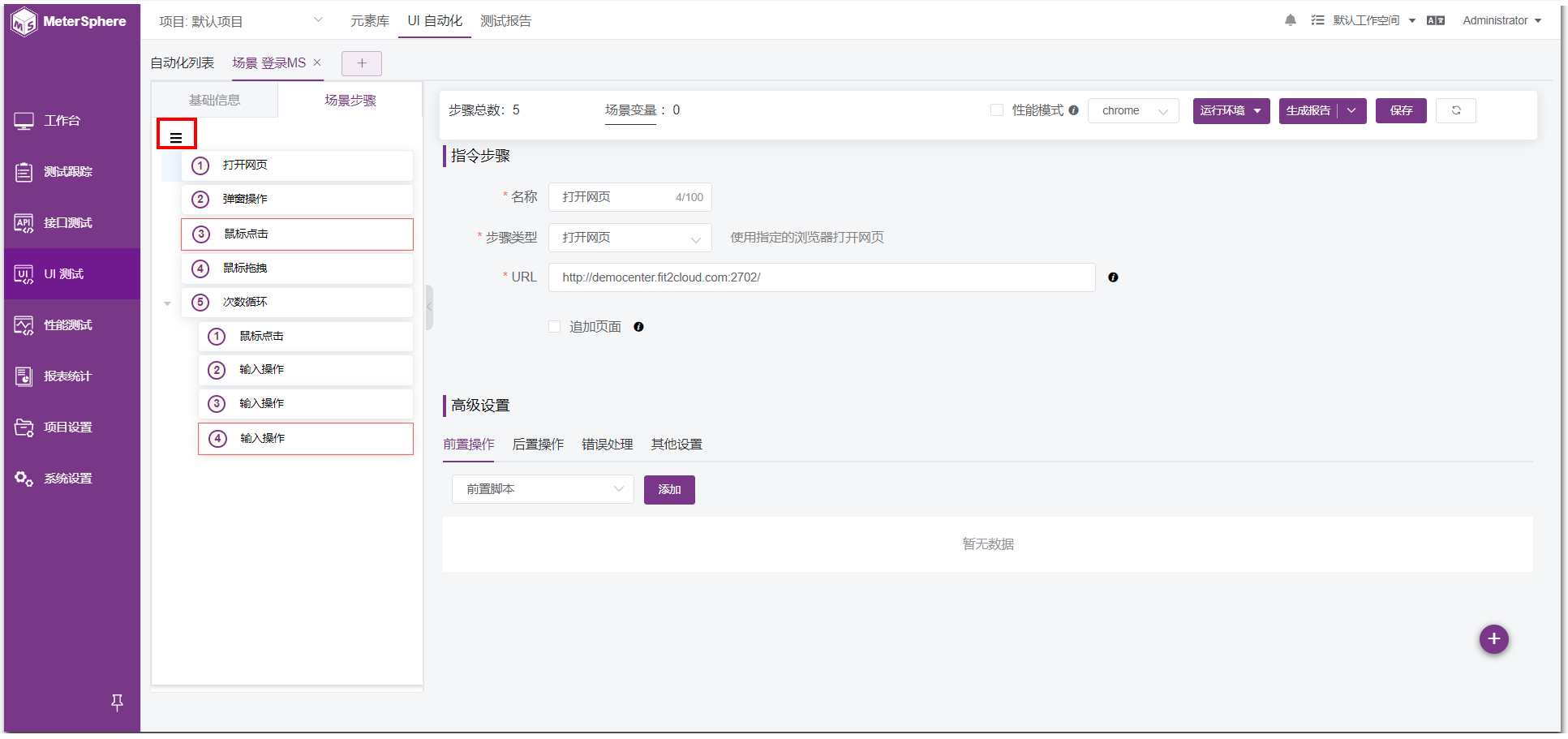
Task: Click the 添加 button
Action: pos(669,489)
